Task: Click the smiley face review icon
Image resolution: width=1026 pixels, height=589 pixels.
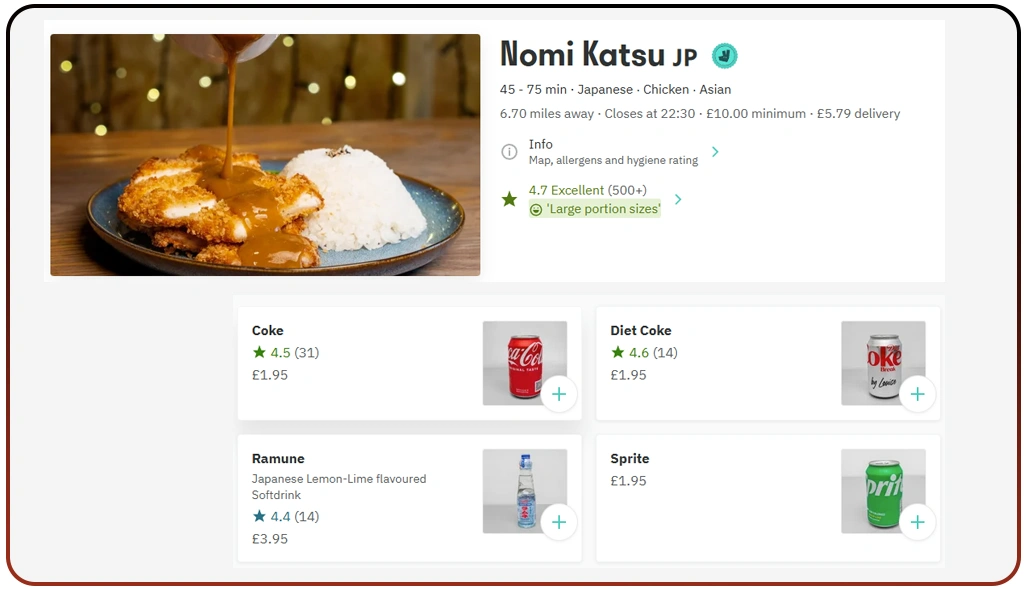Action: [536, 210]
